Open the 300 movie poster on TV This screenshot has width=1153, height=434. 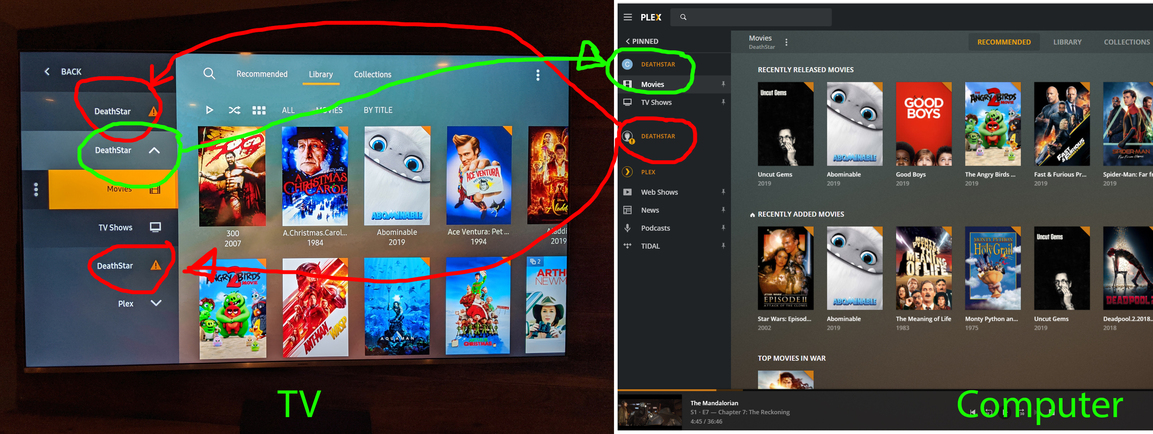(232, 176)
